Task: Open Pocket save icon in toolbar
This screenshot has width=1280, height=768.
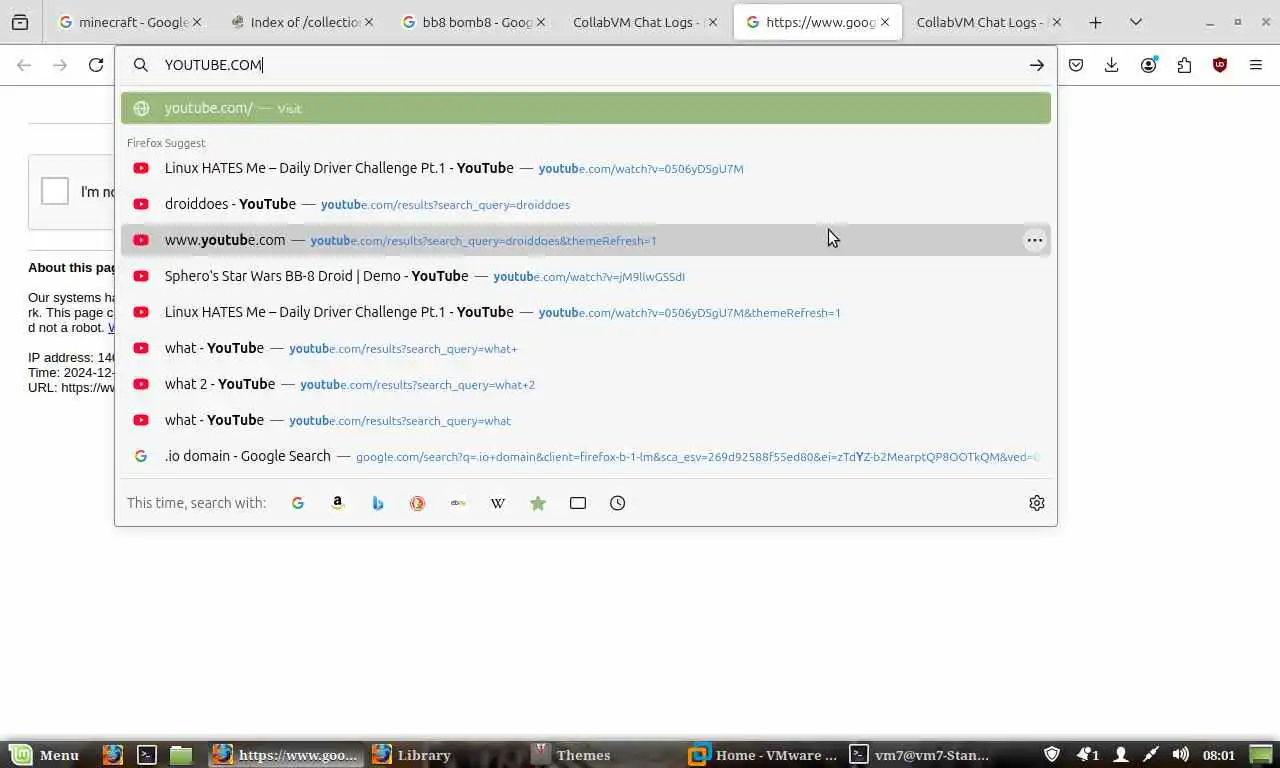Action: (x=1076, y=65)
